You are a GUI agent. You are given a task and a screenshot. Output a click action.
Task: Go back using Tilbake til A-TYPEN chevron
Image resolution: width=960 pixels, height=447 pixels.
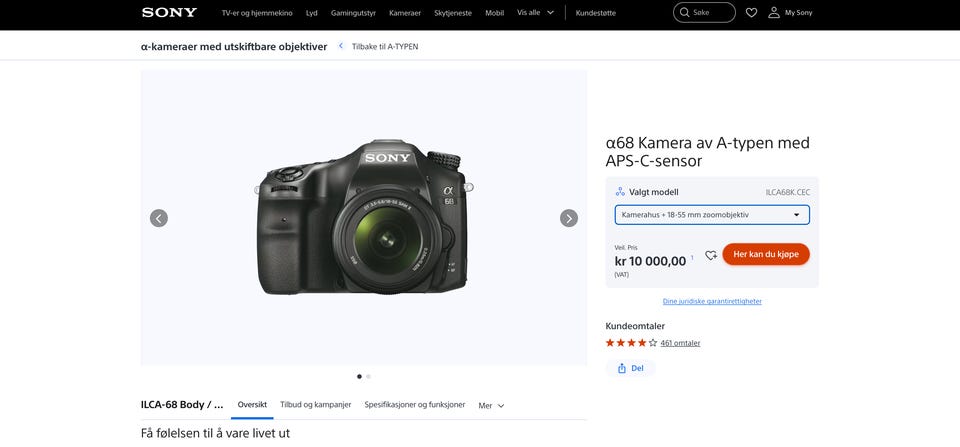[341, 46]
